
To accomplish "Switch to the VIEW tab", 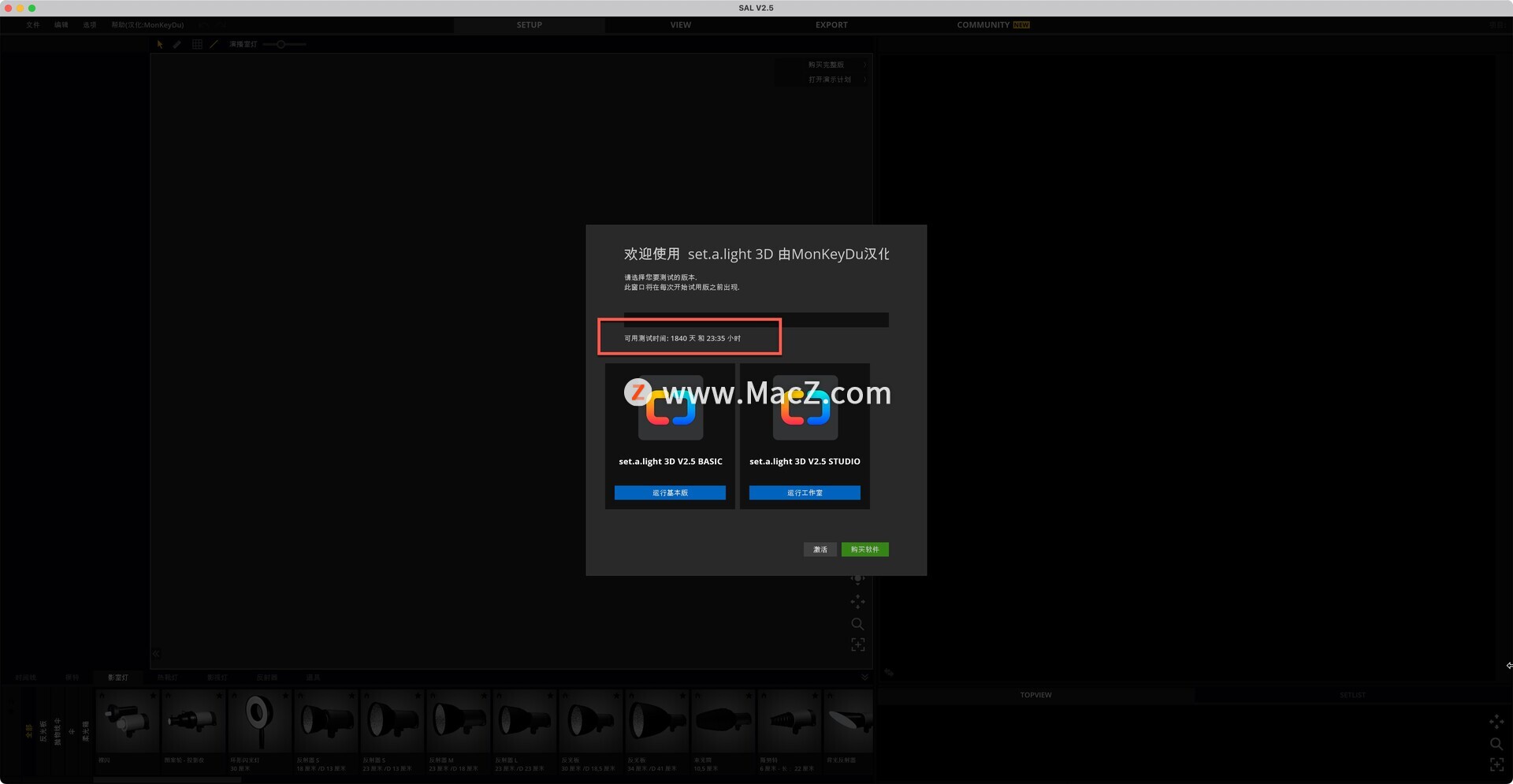I will 680,25.
